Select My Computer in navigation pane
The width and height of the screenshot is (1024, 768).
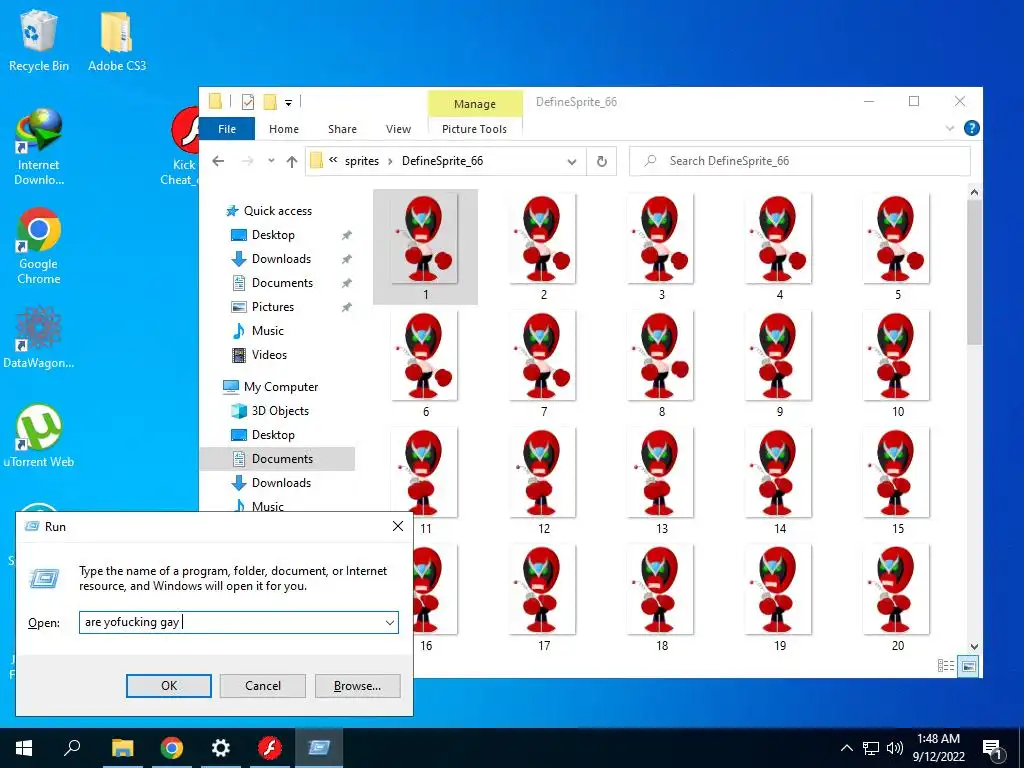281,387
